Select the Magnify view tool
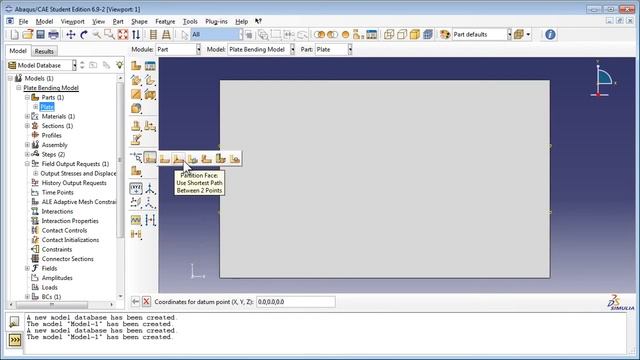 pos(96,35)
